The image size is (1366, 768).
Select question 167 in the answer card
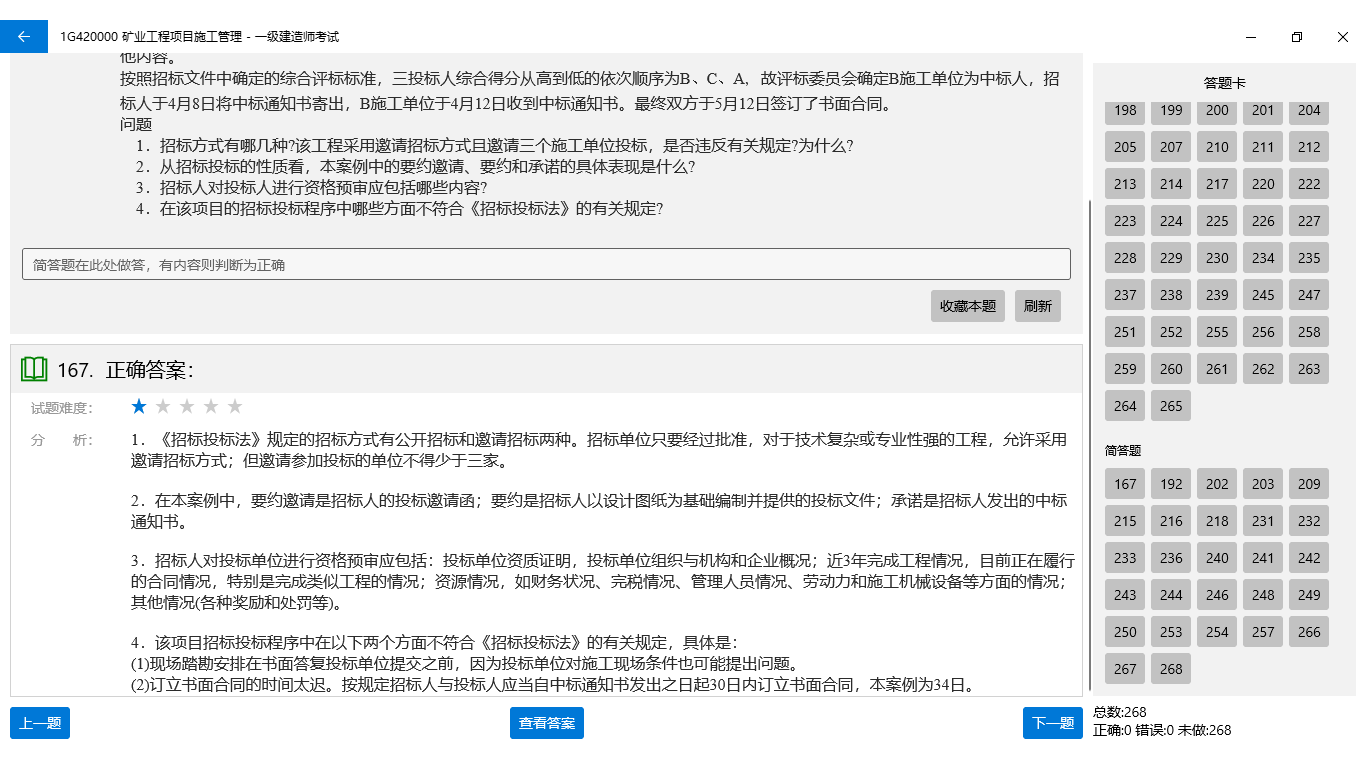1124,483
